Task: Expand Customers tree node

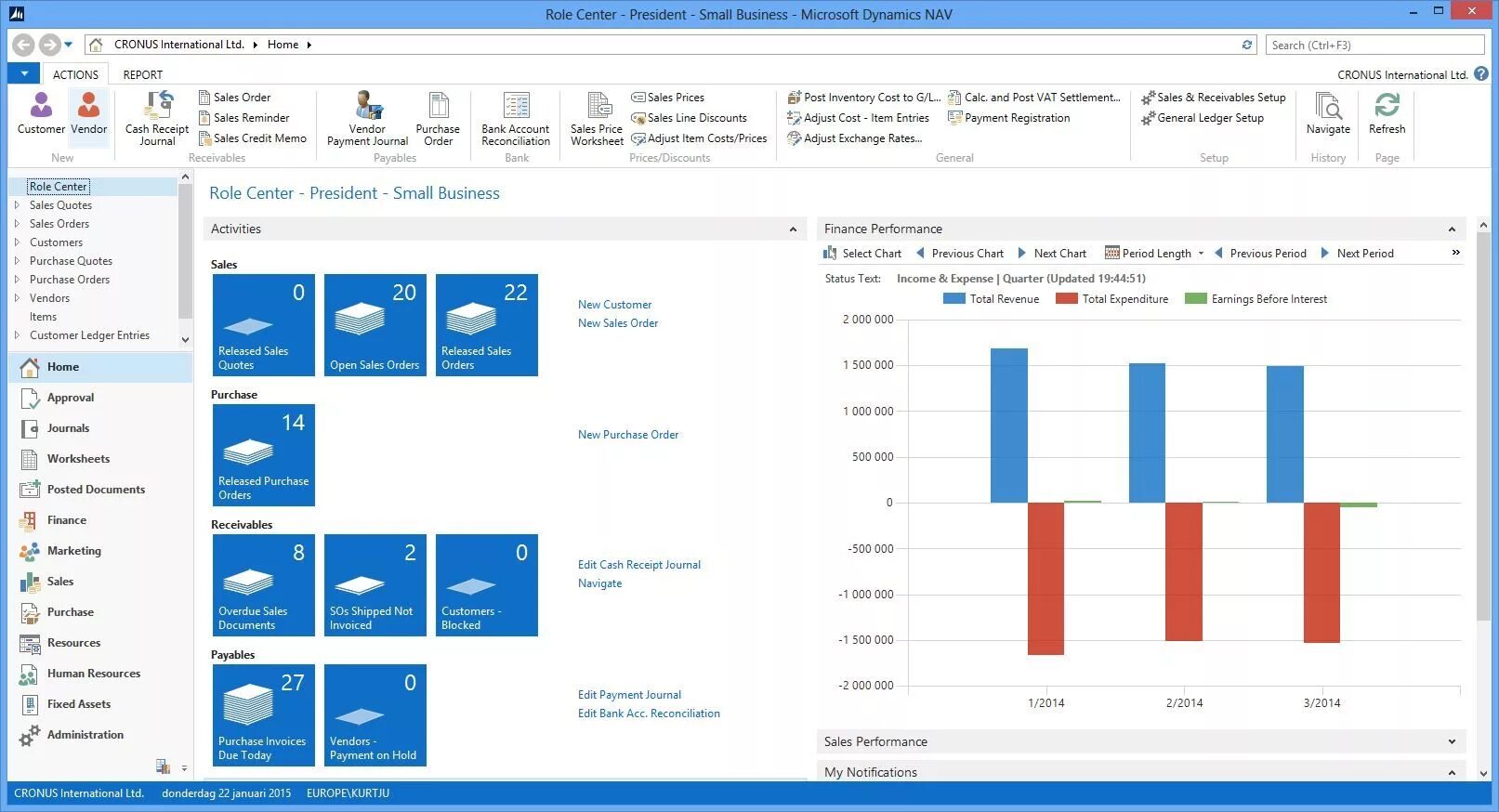Action: pyautogui.click(x=17, y=242)
